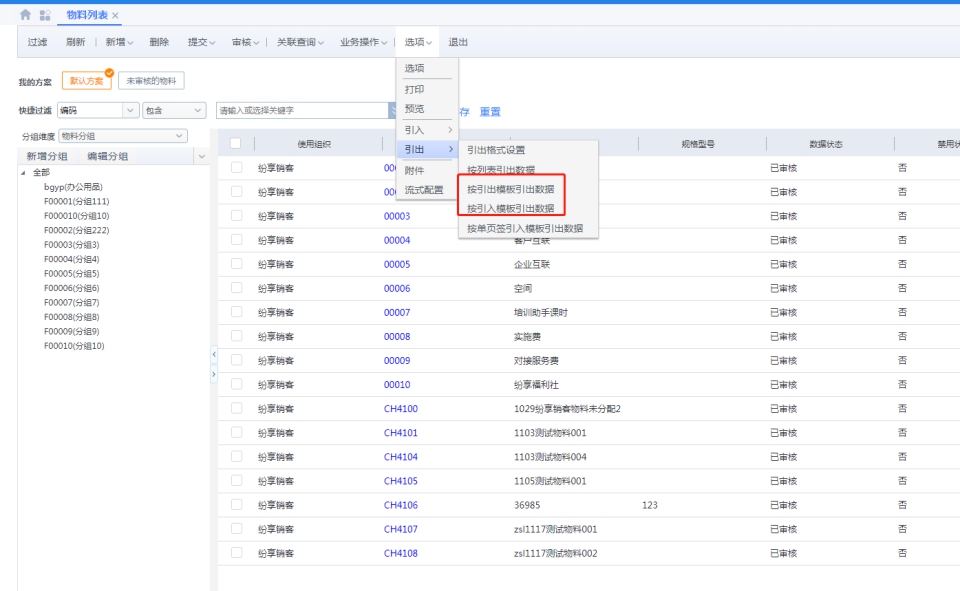Open the home page icon
Screen dimensions: 960x591
coord(25,14)
